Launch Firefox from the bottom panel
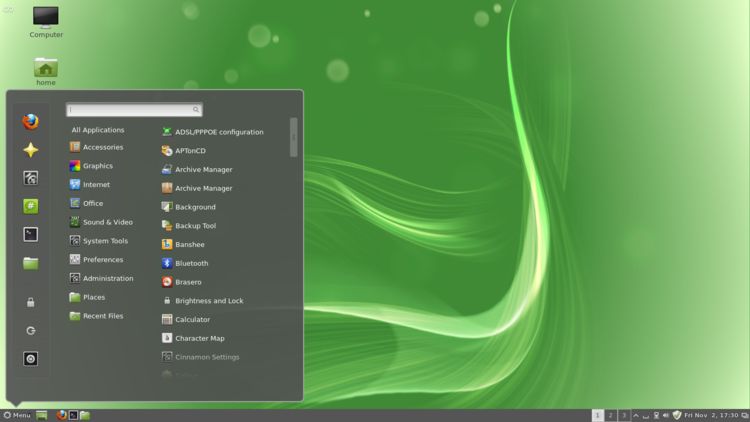Image resolution: width=750 pixels, height=422 pixels. (x=61, y=415)
